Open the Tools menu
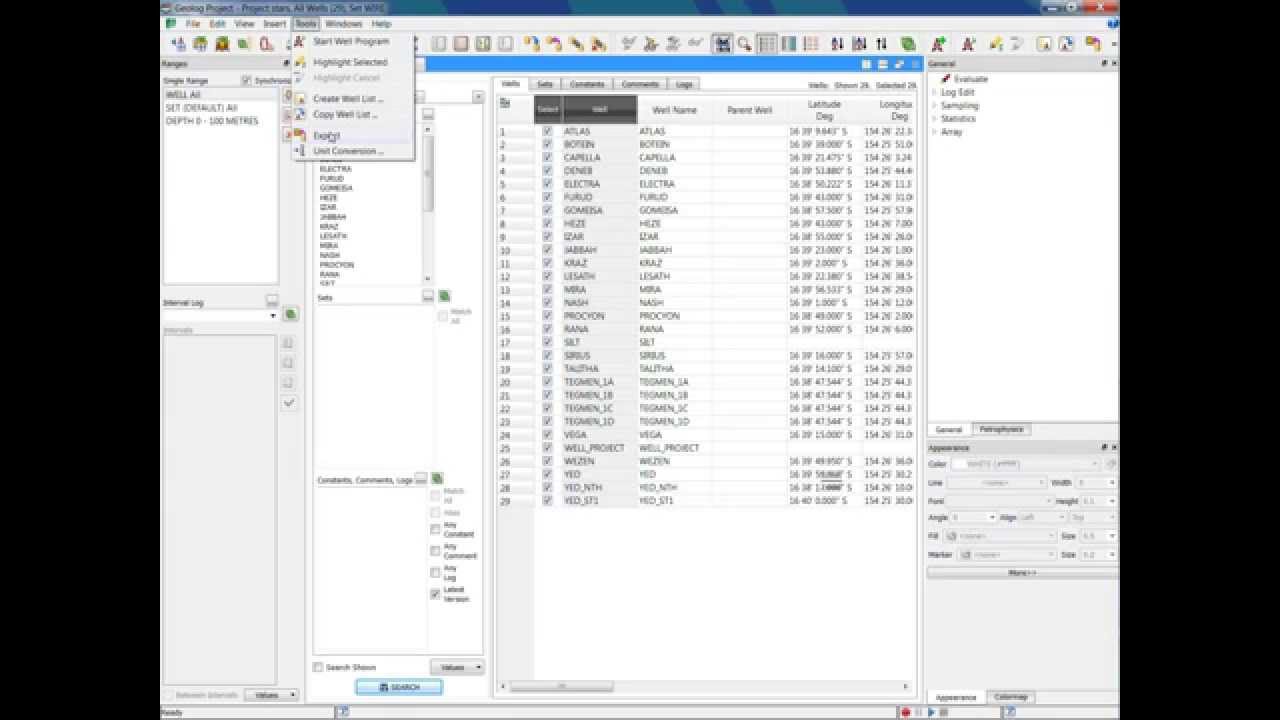 [306, 23]
